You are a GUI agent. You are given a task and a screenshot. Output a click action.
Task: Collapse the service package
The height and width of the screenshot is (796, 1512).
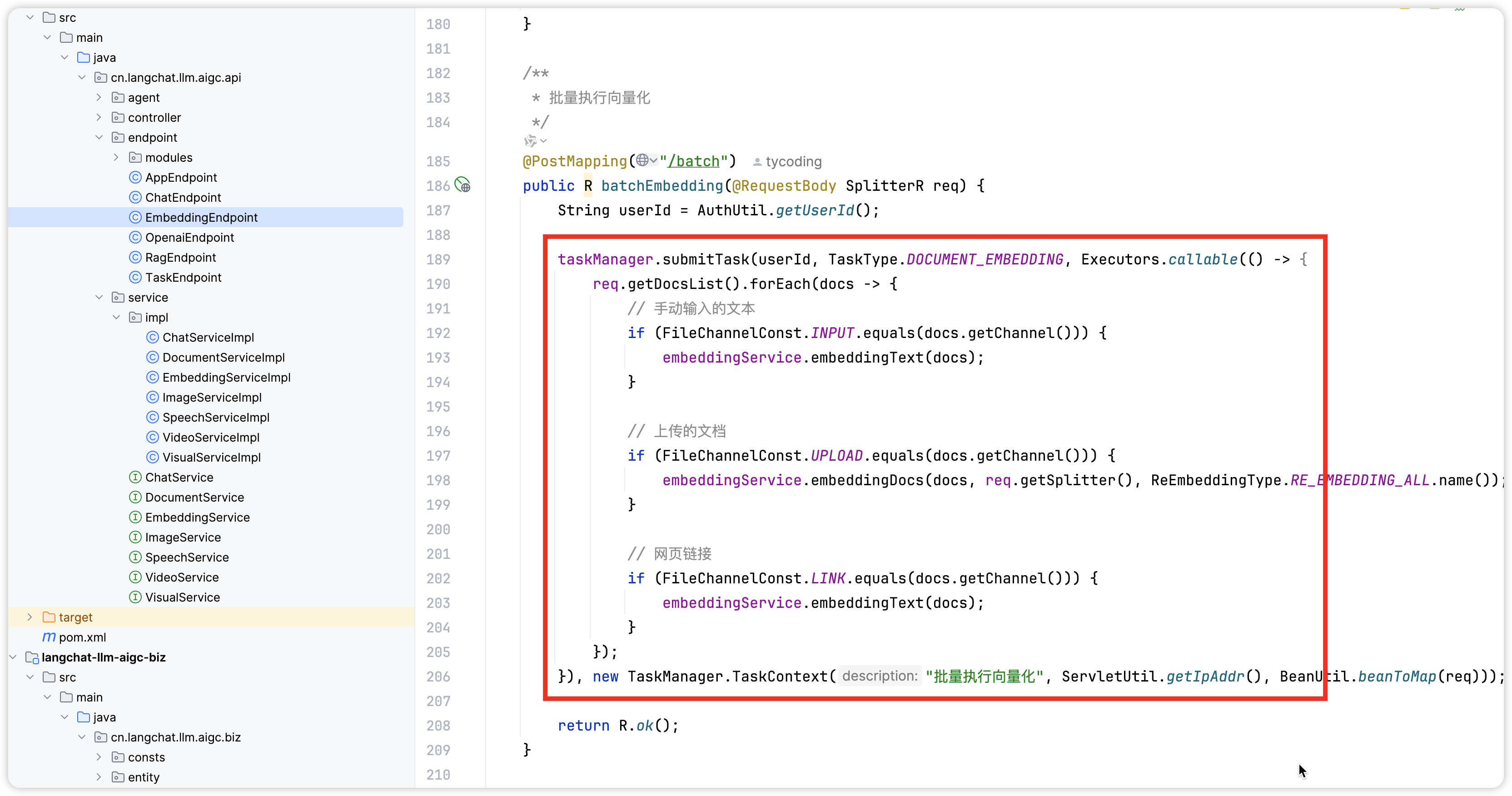pyautogui.click(x=99, y=297)
